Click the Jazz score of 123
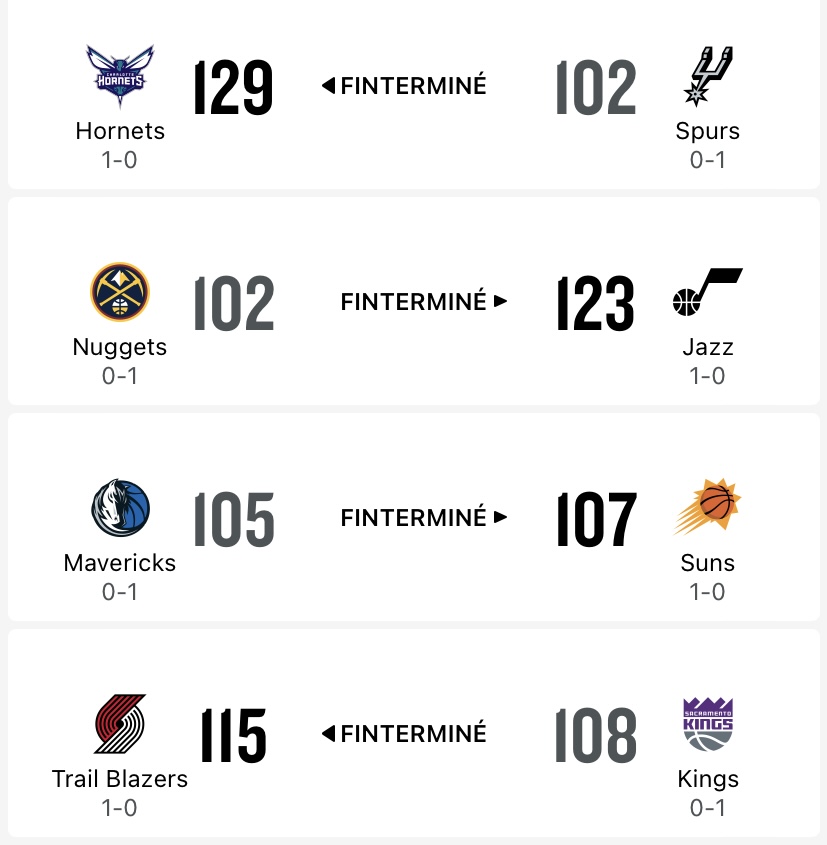This screenshot has width=827, height=845. (595, 303)
